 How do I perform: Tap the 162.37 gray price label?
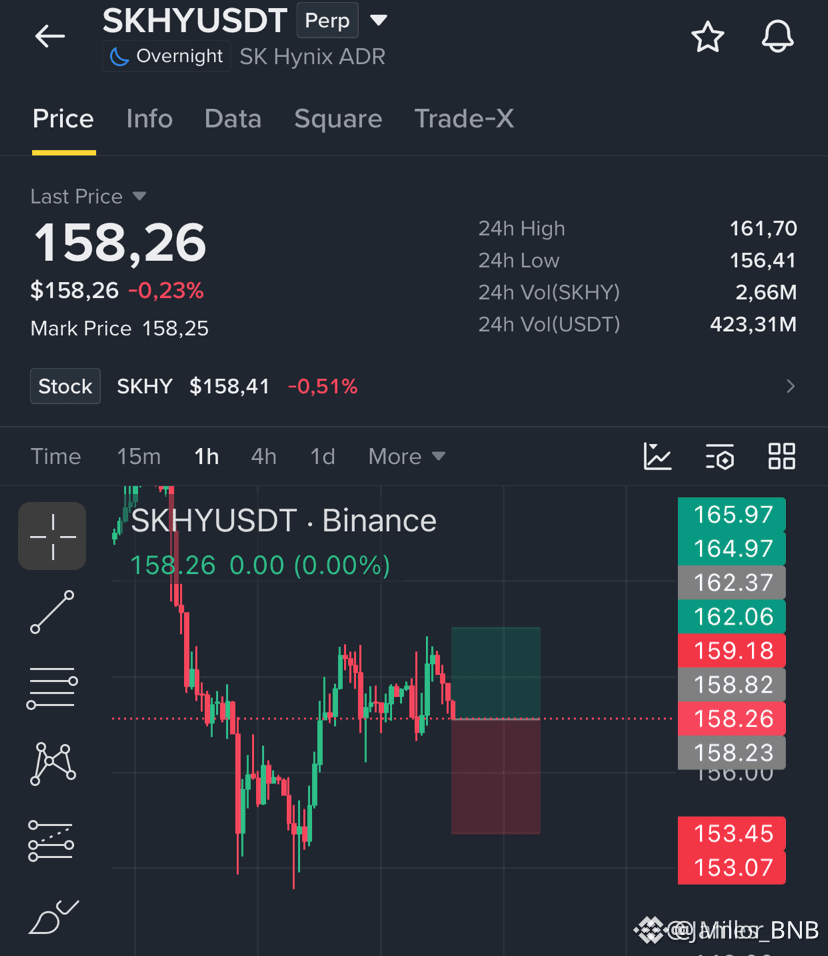[x=732, y=583]
